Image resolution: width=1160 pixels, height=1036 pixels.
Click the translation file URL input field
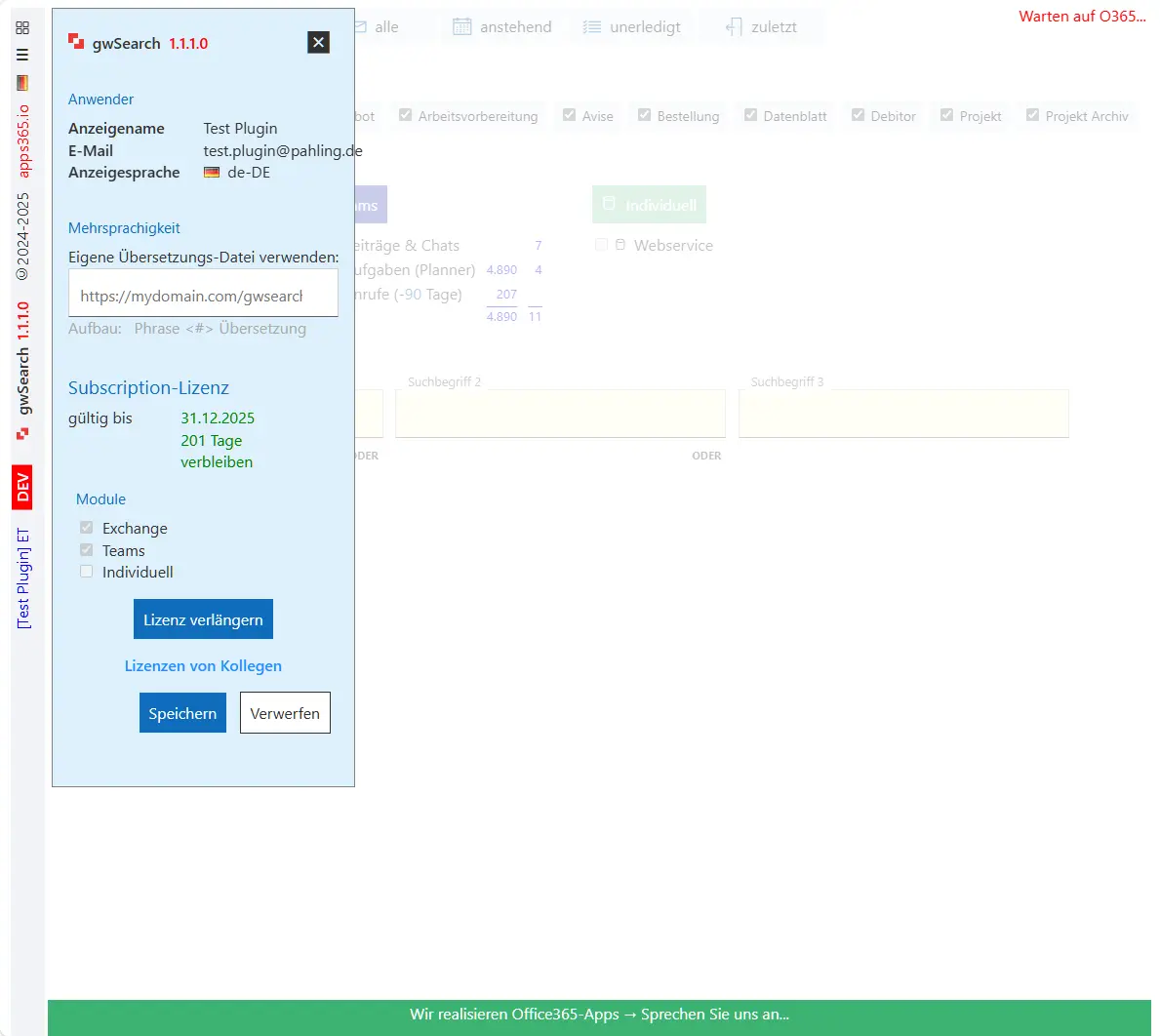203,292
